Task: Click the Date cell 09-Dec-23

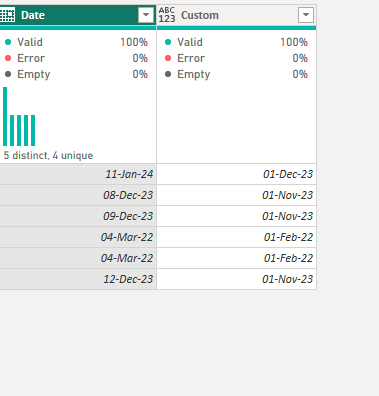Action: tap(78, 216)
